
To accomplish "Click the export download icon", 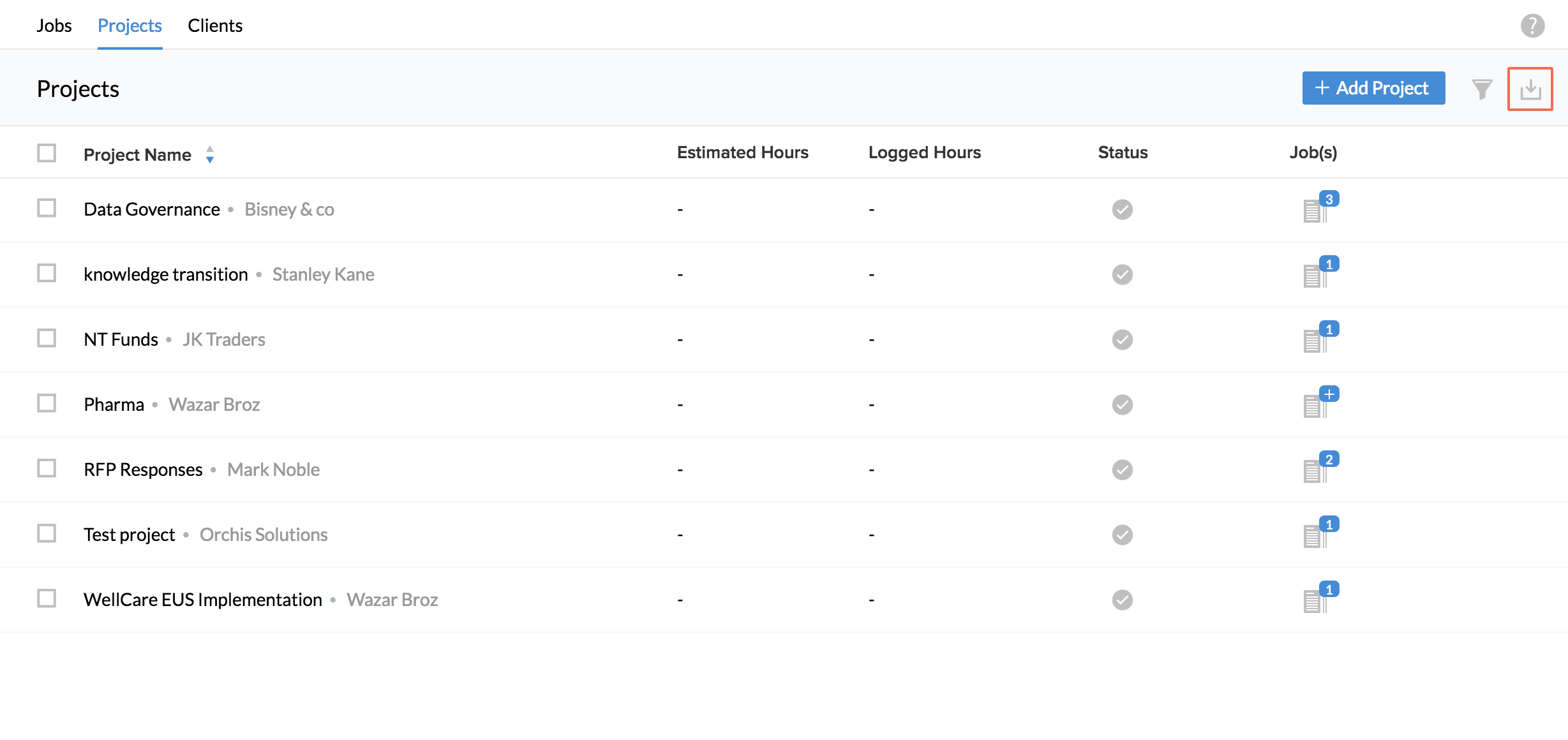I will (x=1530, y=89).
